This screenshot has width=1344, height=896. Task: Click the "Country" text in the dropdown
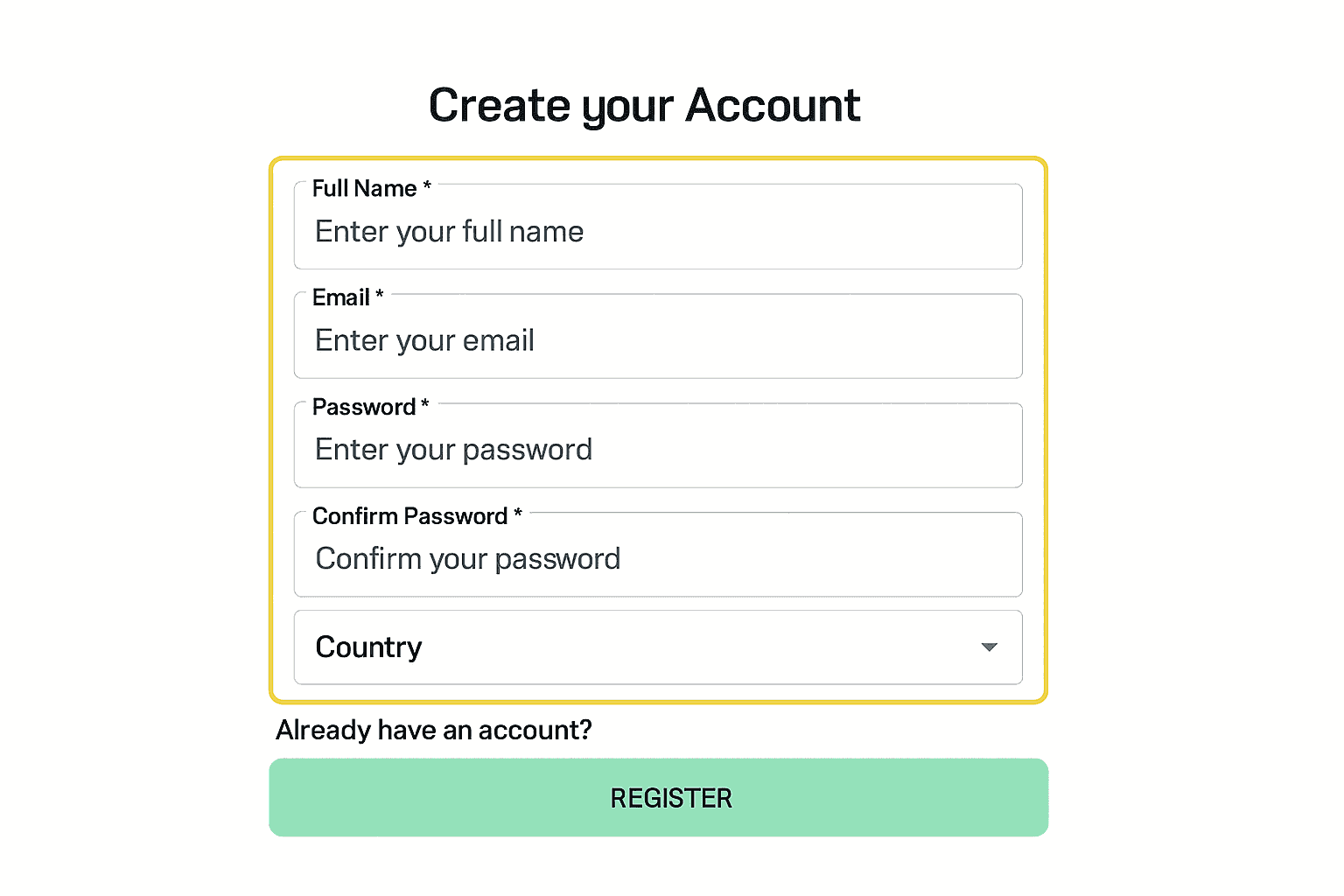tap(368, 647)
